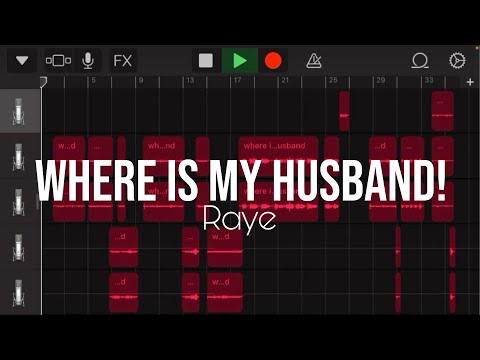Screen dimensions: 480x360
Task: Click bar 5 on the ruler
Action: tap(93, 80)
